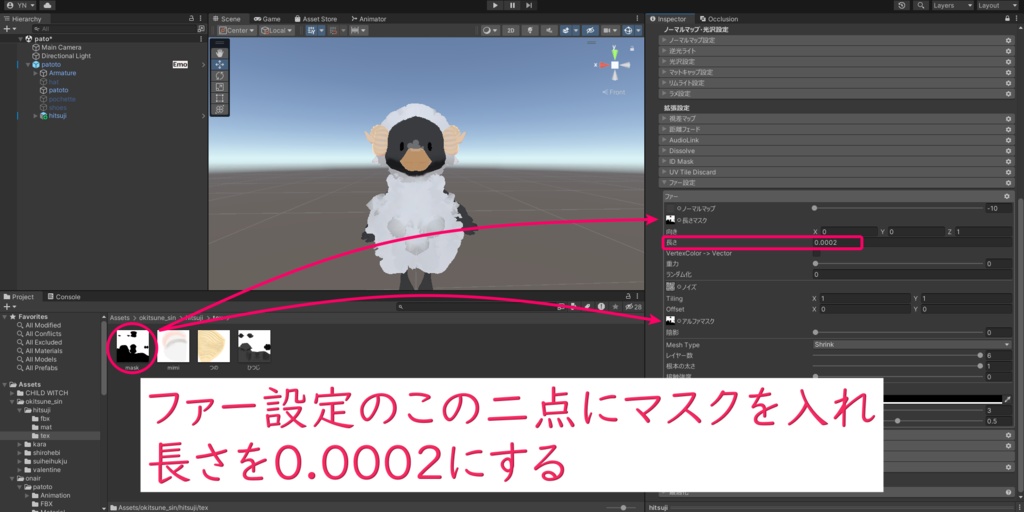Open the Local handle rotation dropdown
This screenshot has width=1024, height=512.
277,30
